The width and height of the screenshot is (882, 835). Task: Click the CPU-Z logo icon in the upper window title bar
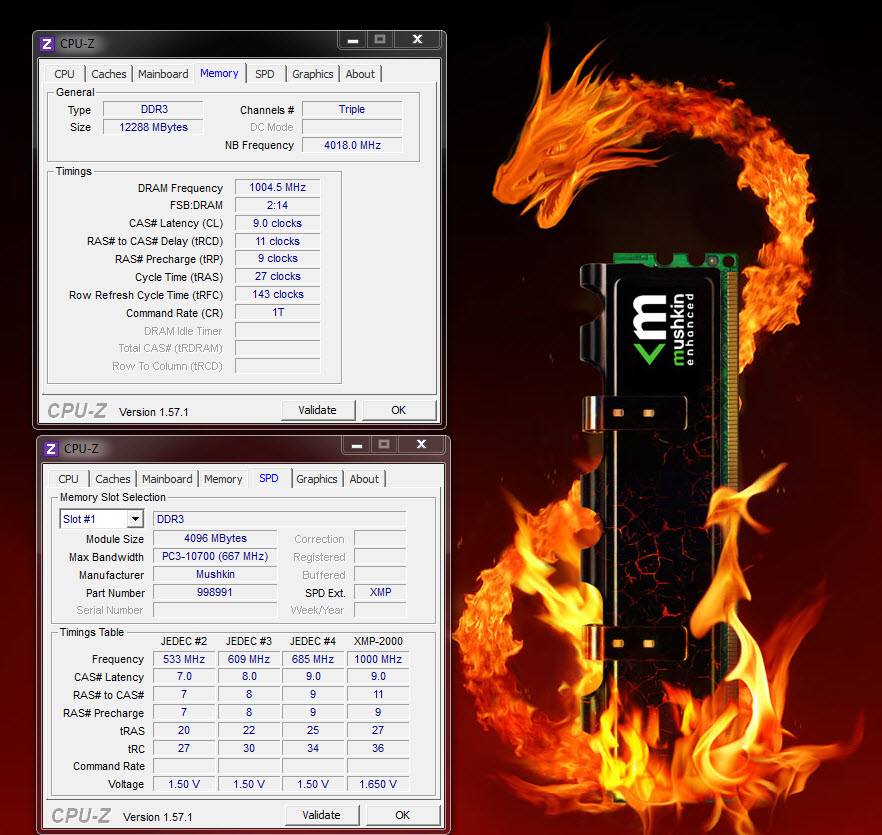tap(47, 44)
